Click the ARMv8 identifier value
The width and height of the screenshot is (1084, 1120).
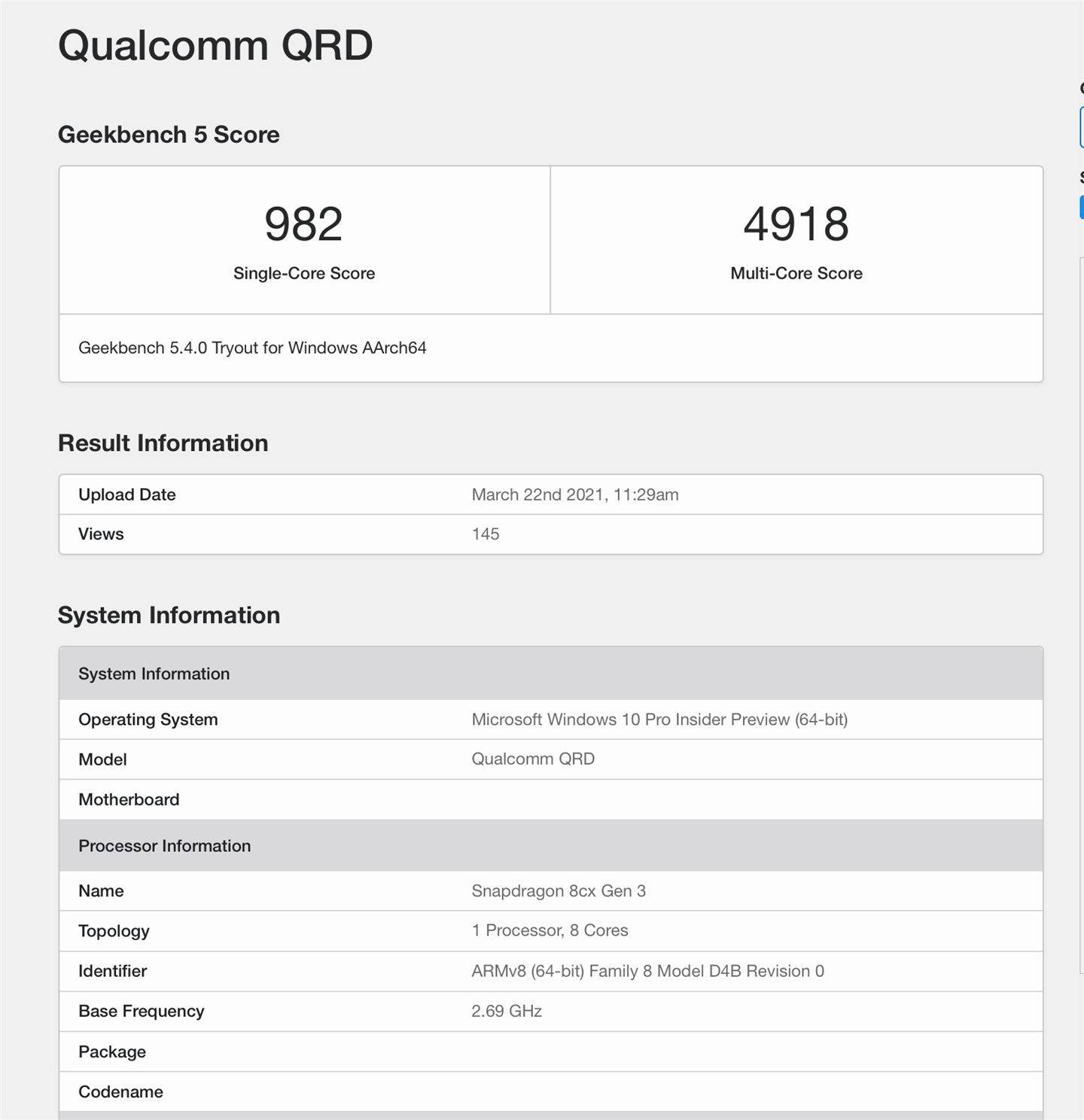pyautogui.click(x=647, y=971)
